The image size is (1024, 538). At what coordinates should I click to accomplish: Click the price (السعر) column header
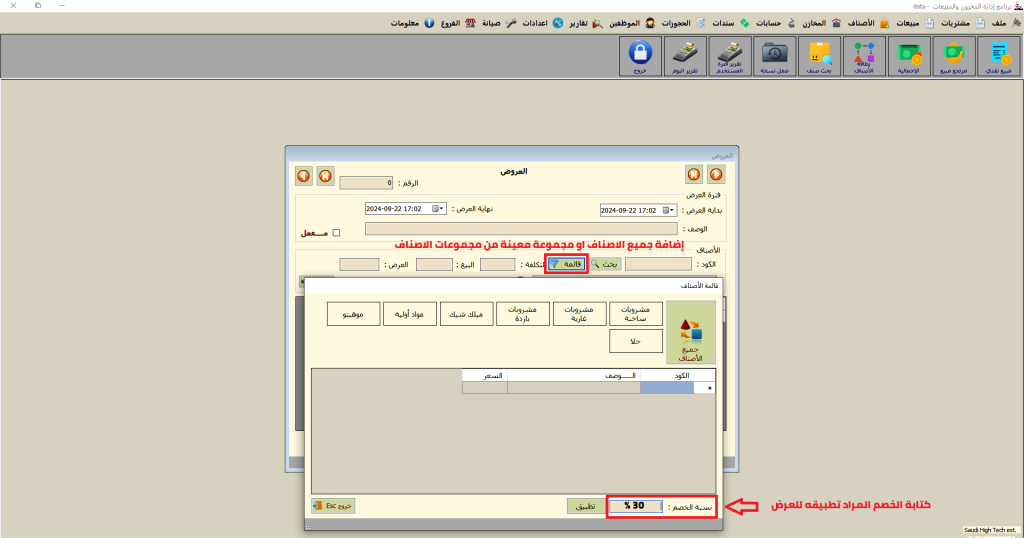click(485, 375)
